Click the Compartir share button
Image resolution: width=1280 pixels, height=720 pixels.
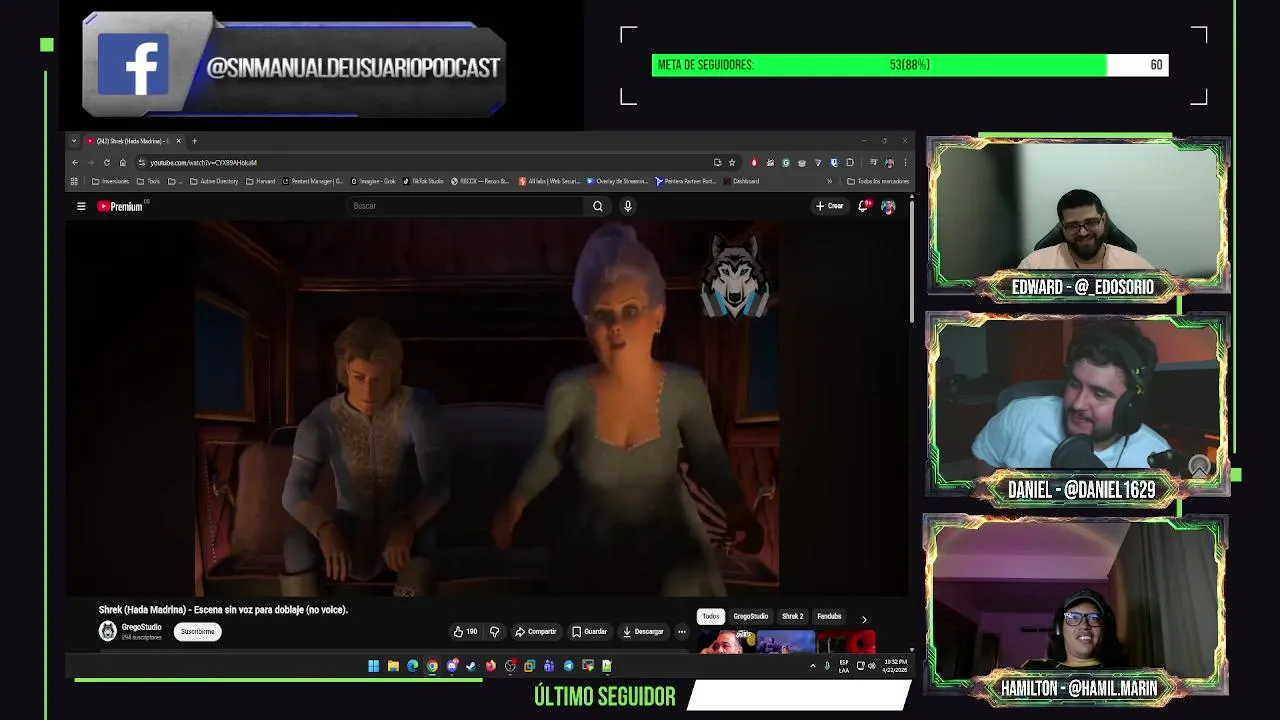pos(536,632)
